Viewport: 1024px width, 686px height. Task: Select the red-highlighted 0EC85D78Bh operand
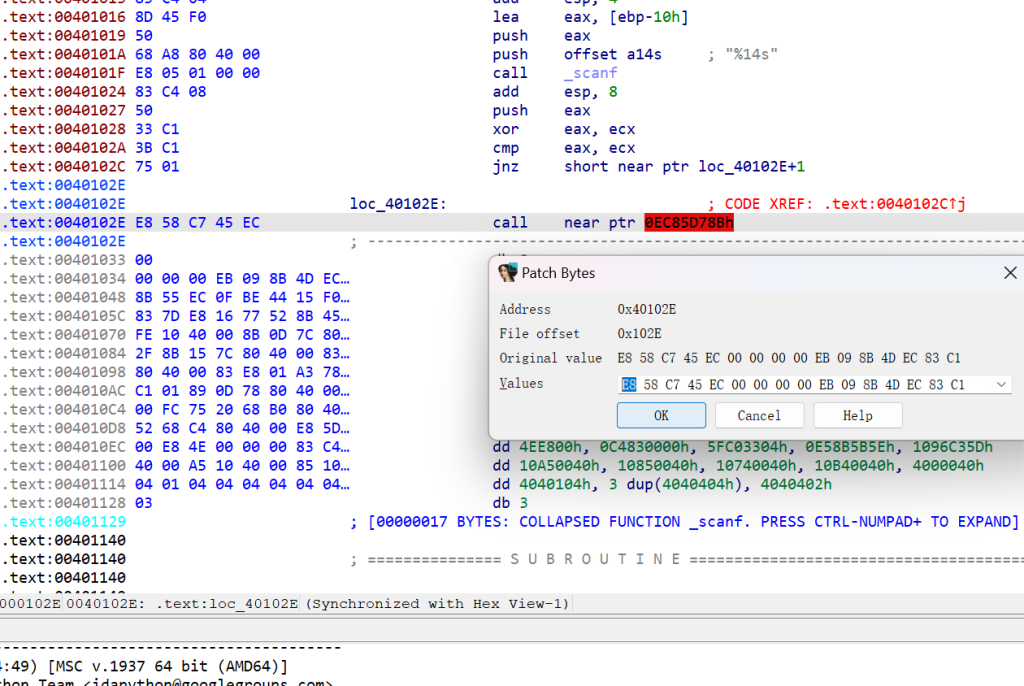pyautogui.click(x=689, y=223)
